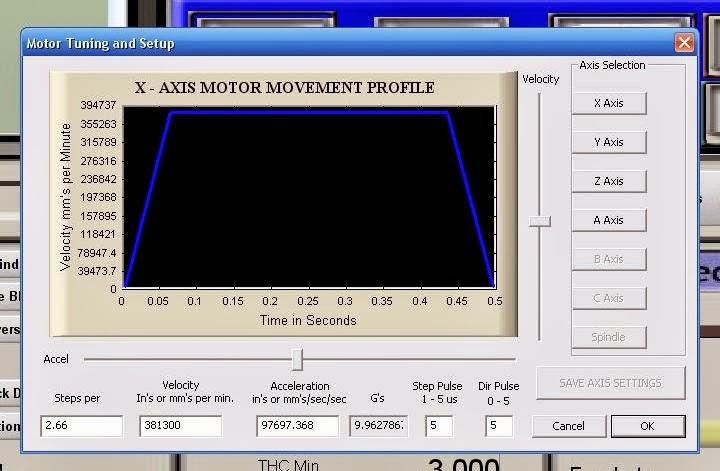Click the 'Time in Seconds' axis label

[x=308, y=320]
